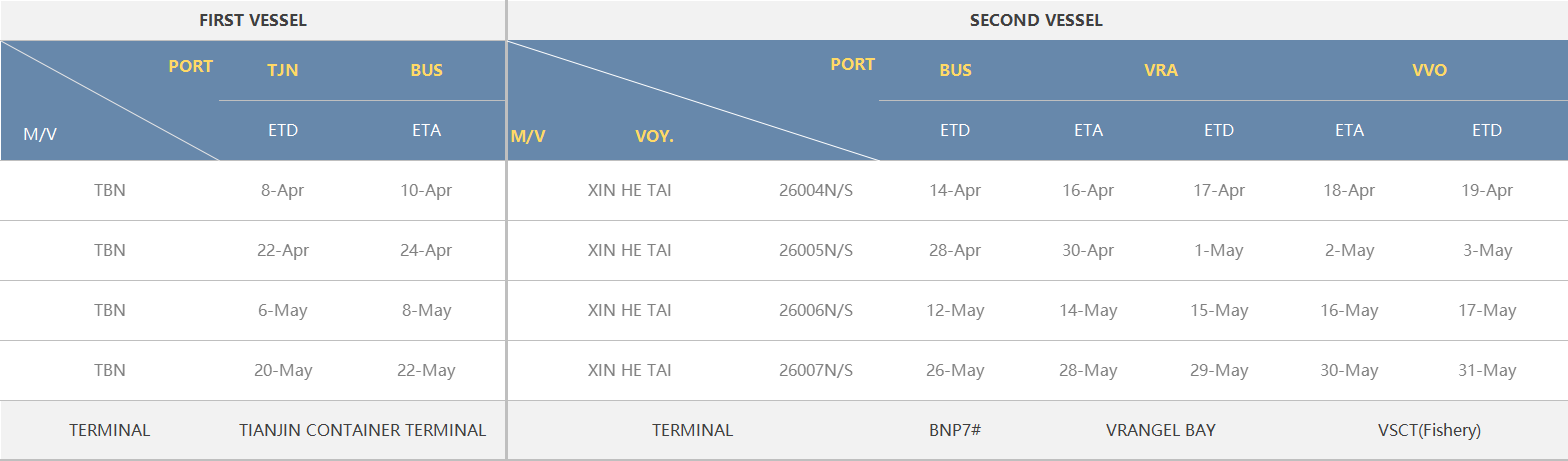This screenshot has height=461, width=1568.
Task: Click voyage number 26005N/S
Action: [815, 250]
